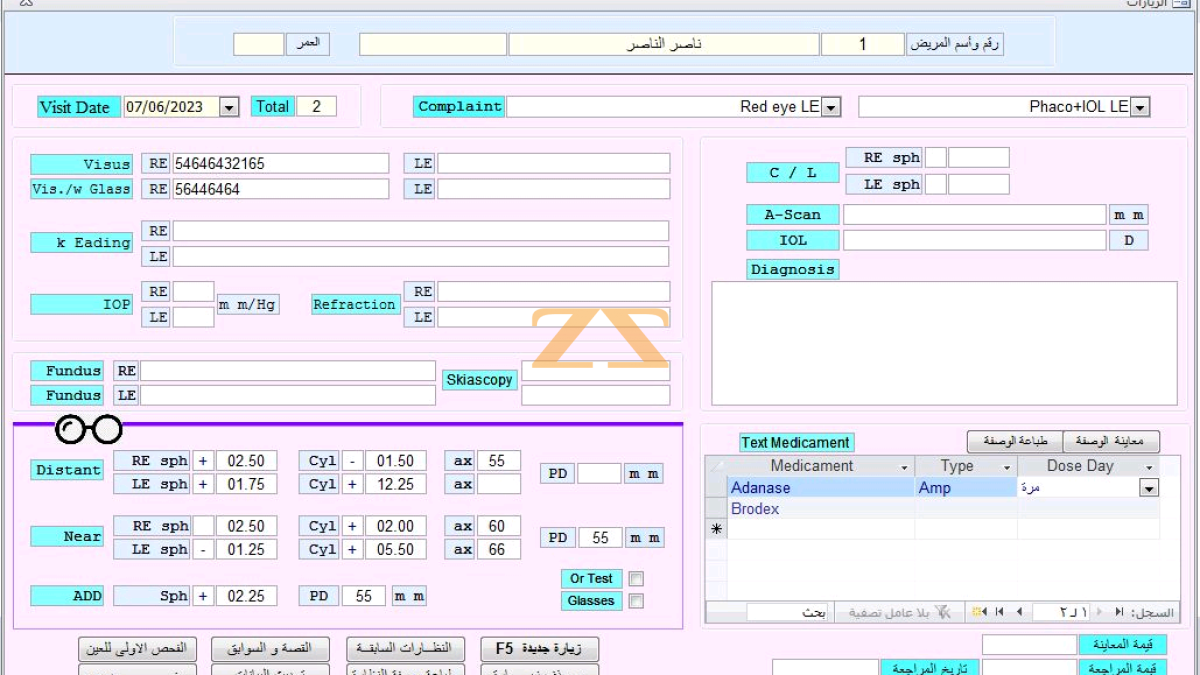Screen dimensions: 1200x675
Task: Go to next medicament record
Action: point(1020,612)
